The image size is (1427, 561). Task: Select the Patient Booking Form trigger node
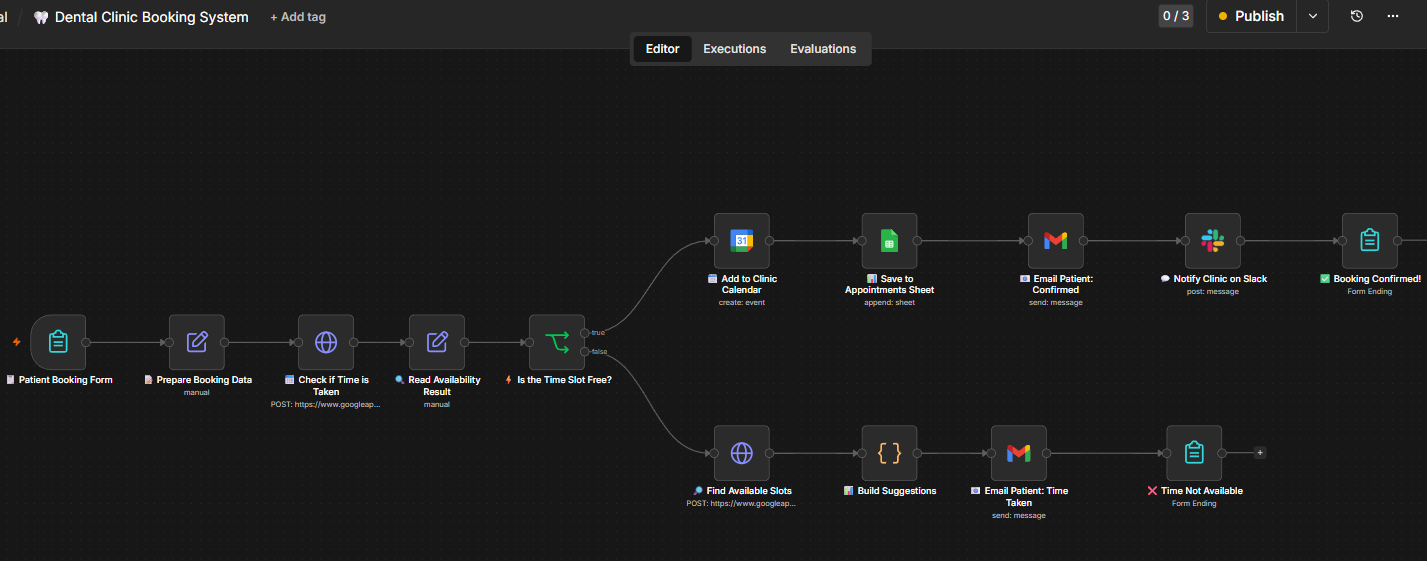pos(58,342)
